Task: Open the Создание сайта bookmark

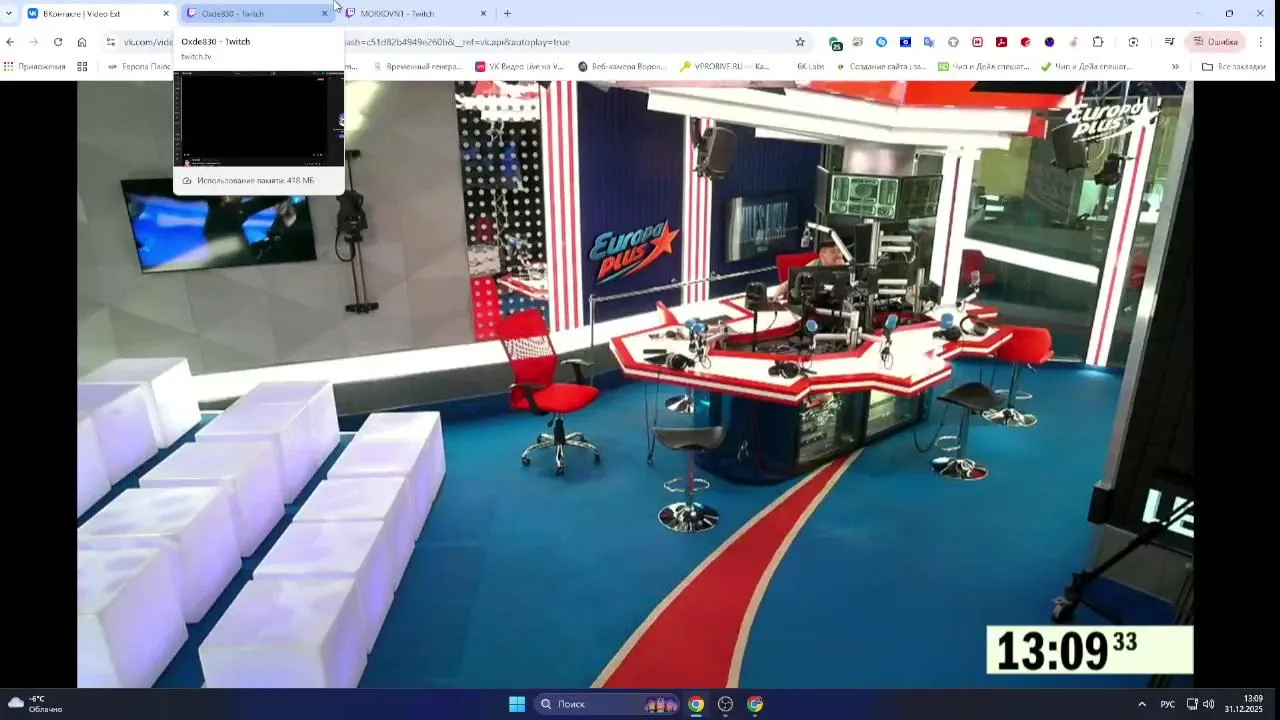Action: (x=881, y=67)
